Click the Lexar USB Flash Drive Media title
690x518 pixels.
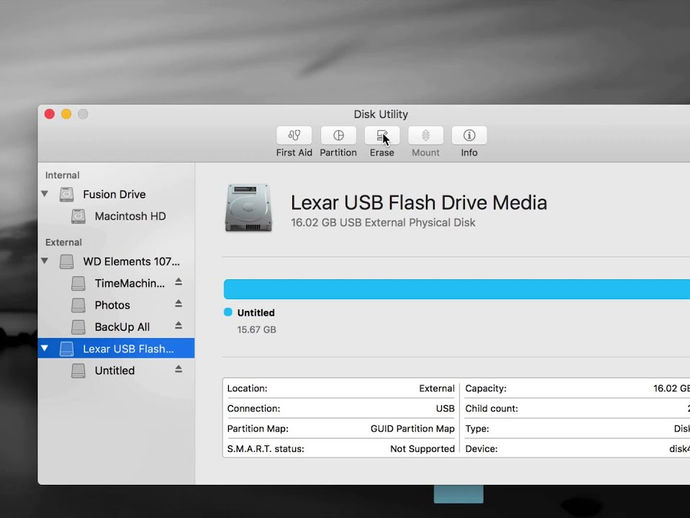tap(418, 203)
